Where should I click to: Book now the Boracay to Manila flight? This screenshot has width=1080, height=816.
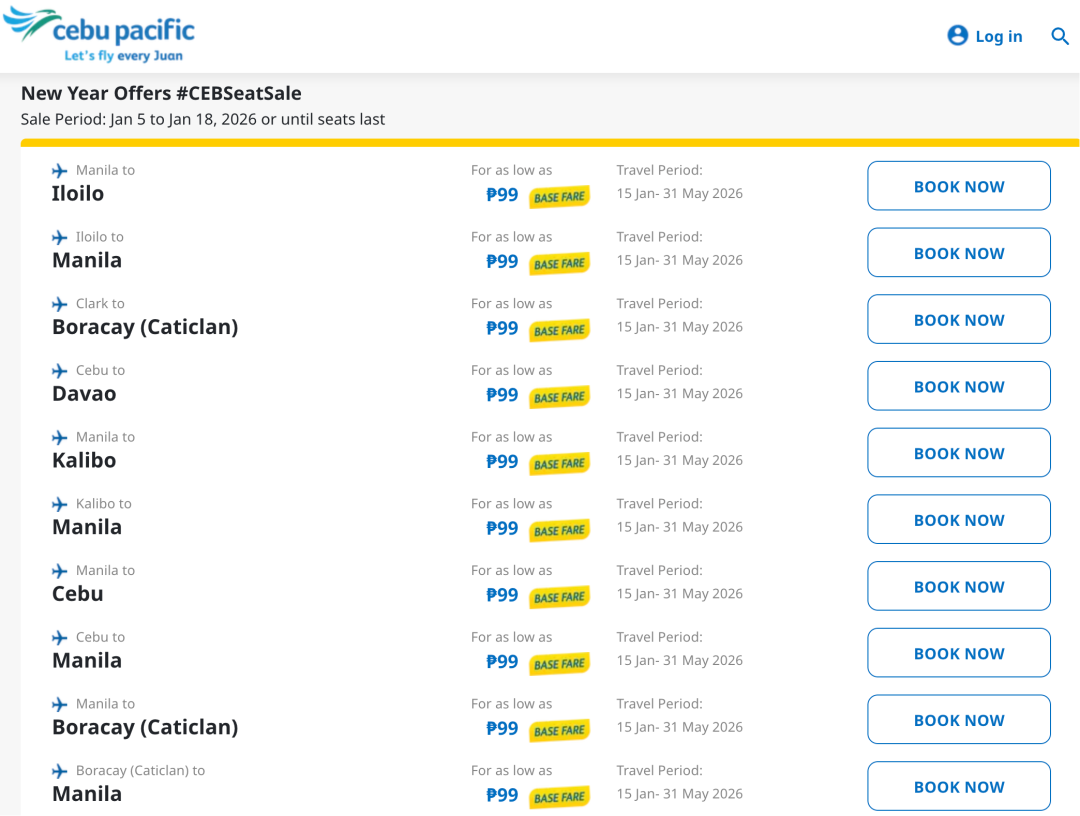[x=959, y=786]
